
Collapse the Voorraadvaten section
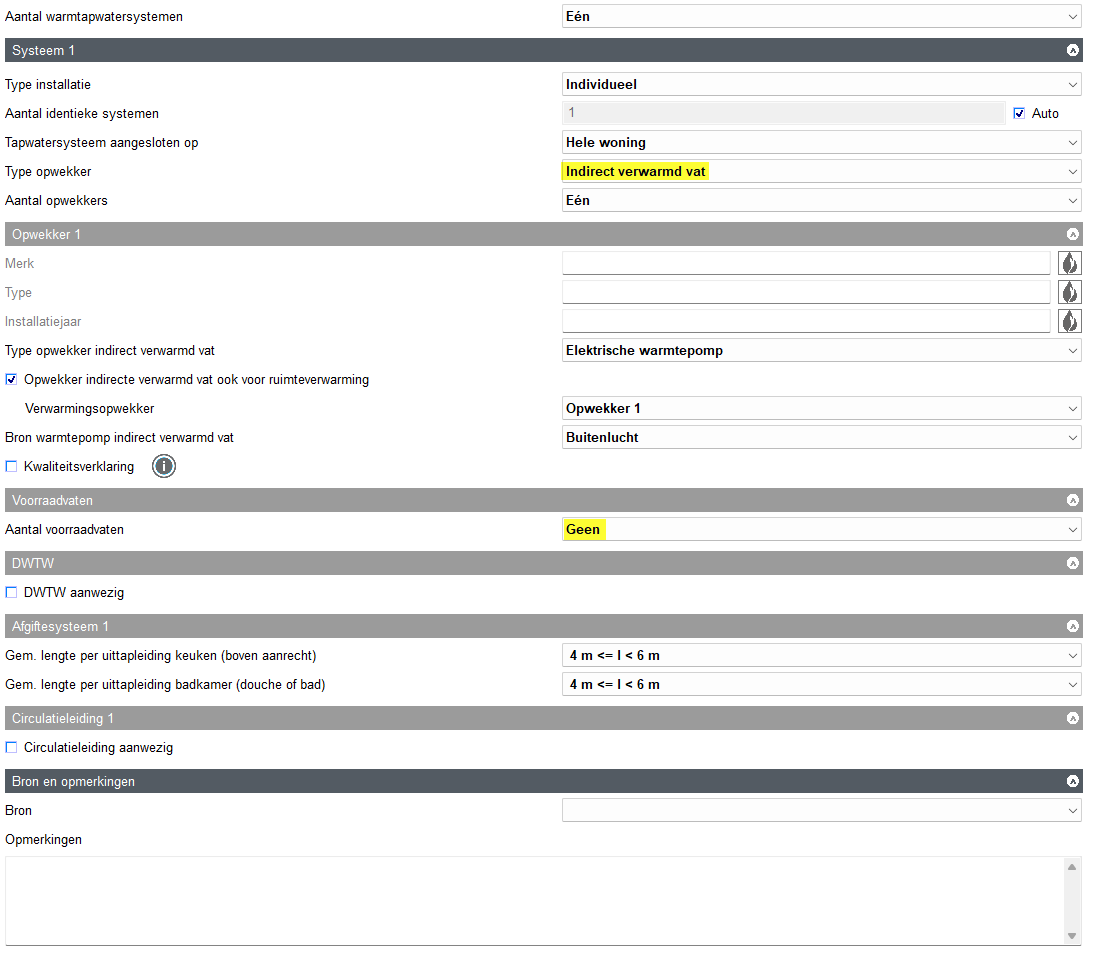(x=1073, y=500)
